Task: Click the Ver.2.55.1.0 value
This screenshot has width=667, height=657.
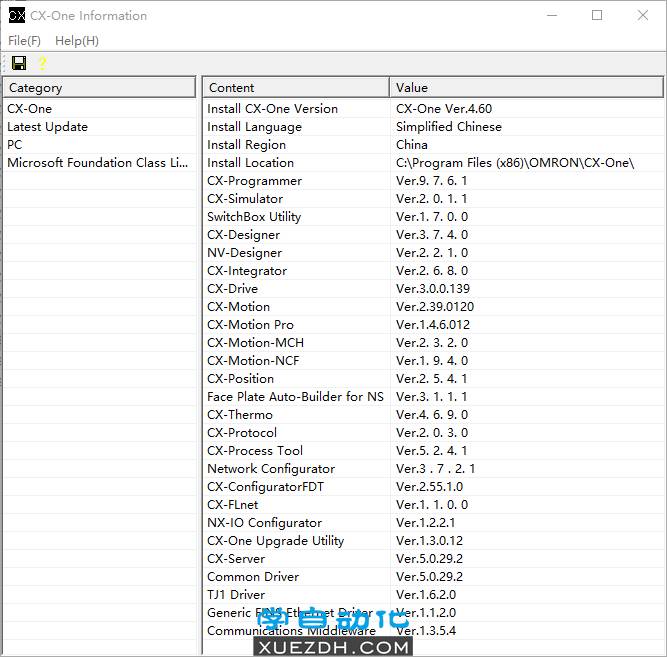Action: 429,487
